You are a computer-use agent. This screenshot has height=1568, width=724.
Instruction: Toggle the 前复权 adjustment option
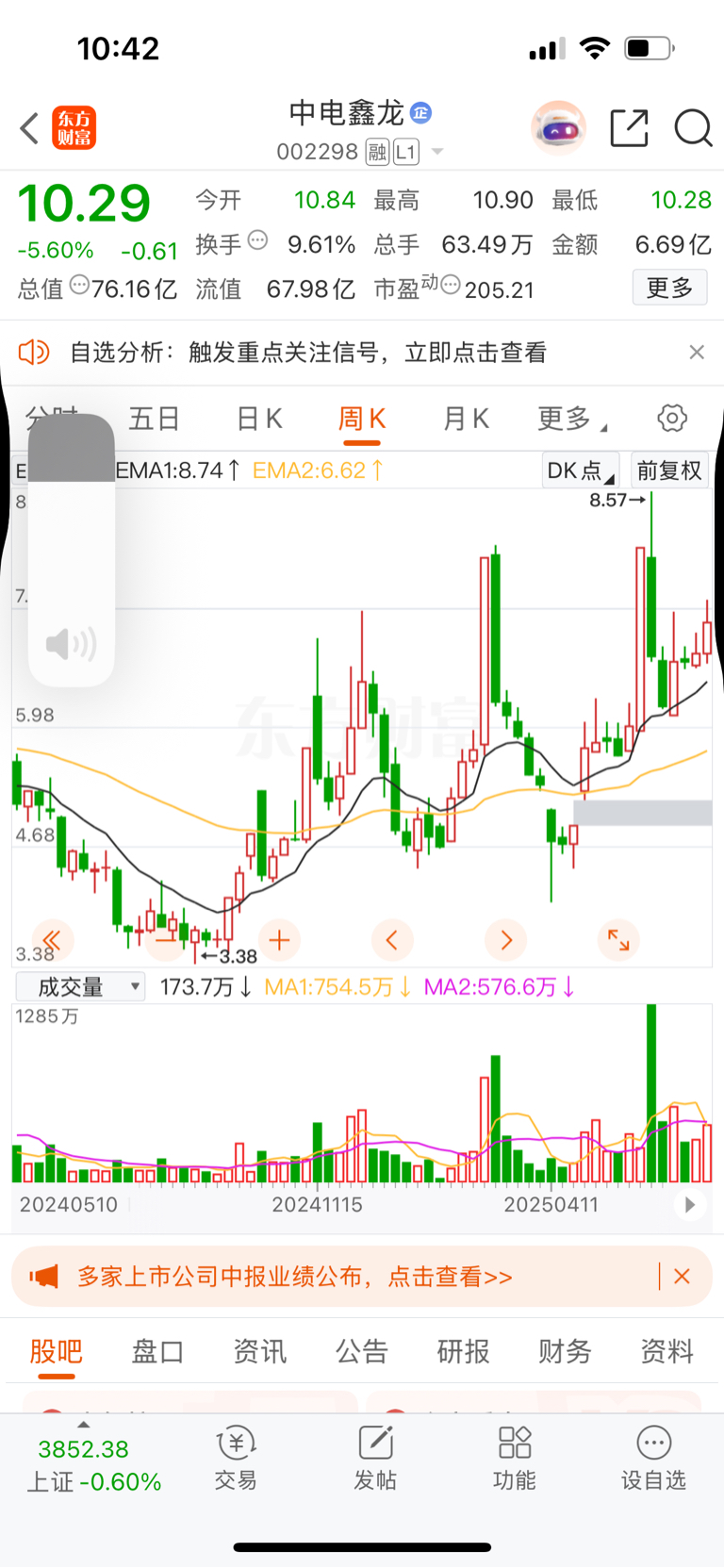[669, 470]
